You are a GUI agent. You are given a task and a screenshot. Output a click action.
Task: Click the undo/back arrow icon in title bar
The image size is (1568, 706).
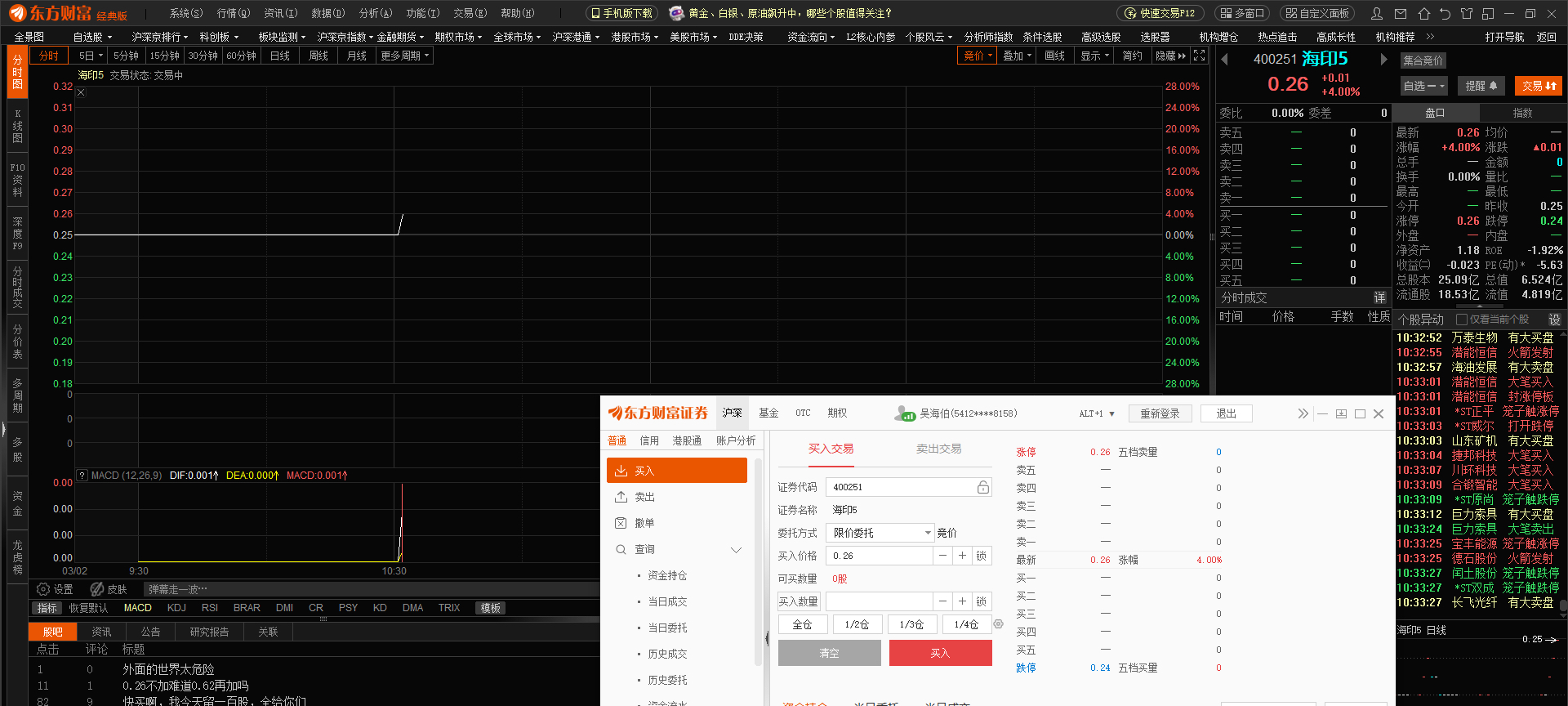click(1445, 13)
